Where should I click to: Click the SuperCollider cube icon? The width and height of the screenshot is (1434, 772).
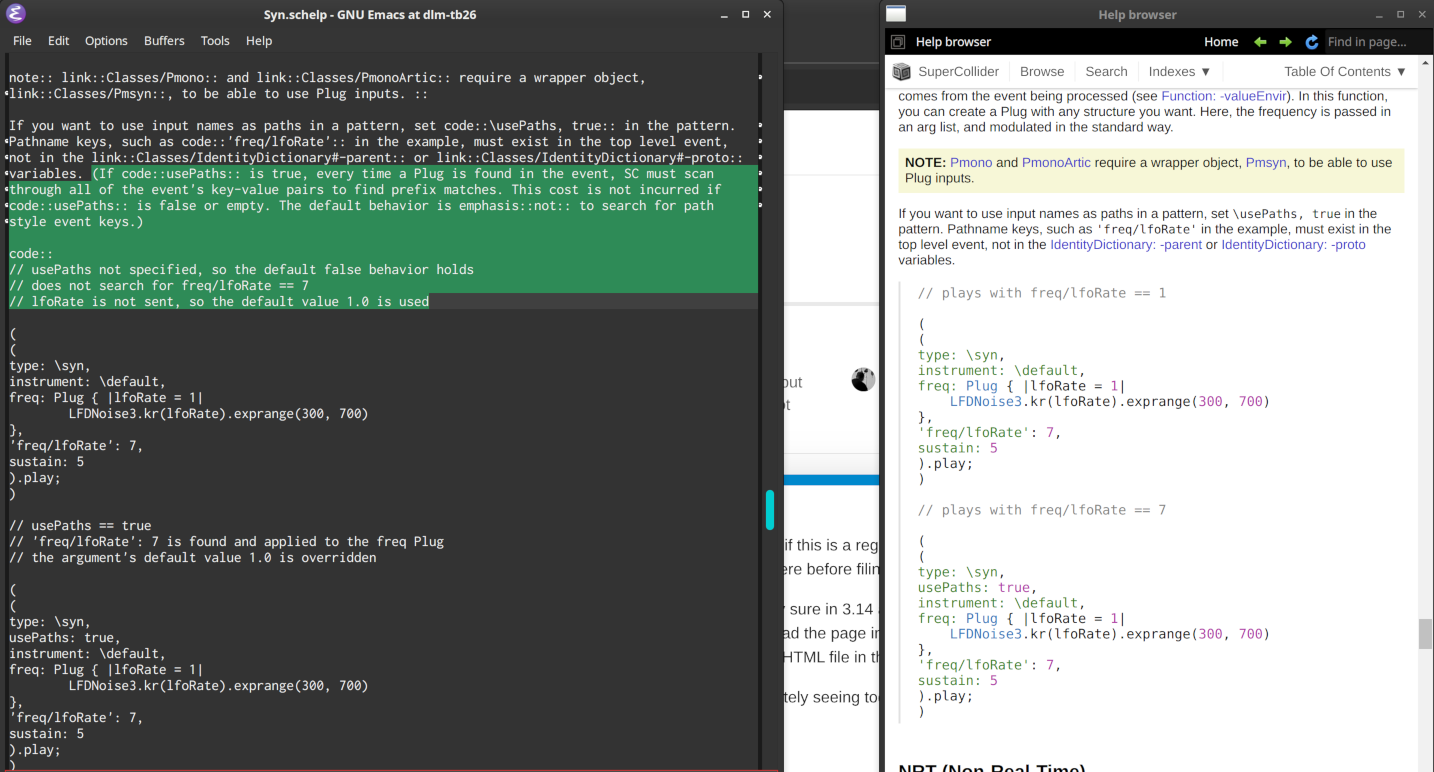(902, 72)
